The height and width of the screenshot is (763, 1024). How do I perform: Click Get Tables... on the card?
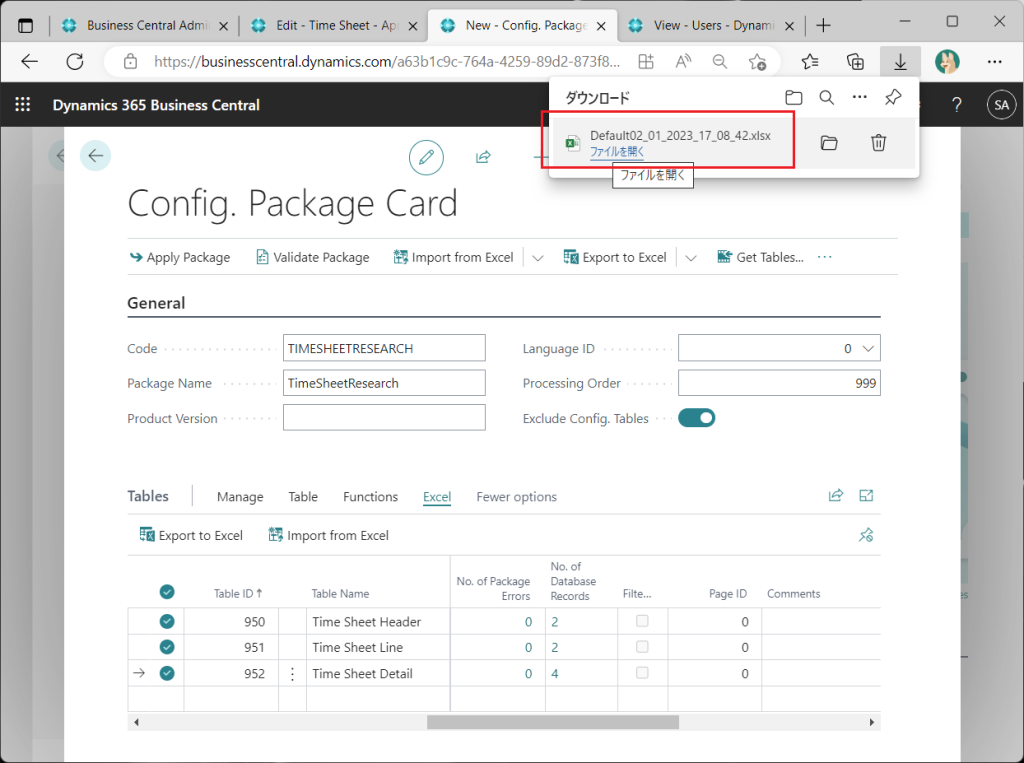coord(760,257)
